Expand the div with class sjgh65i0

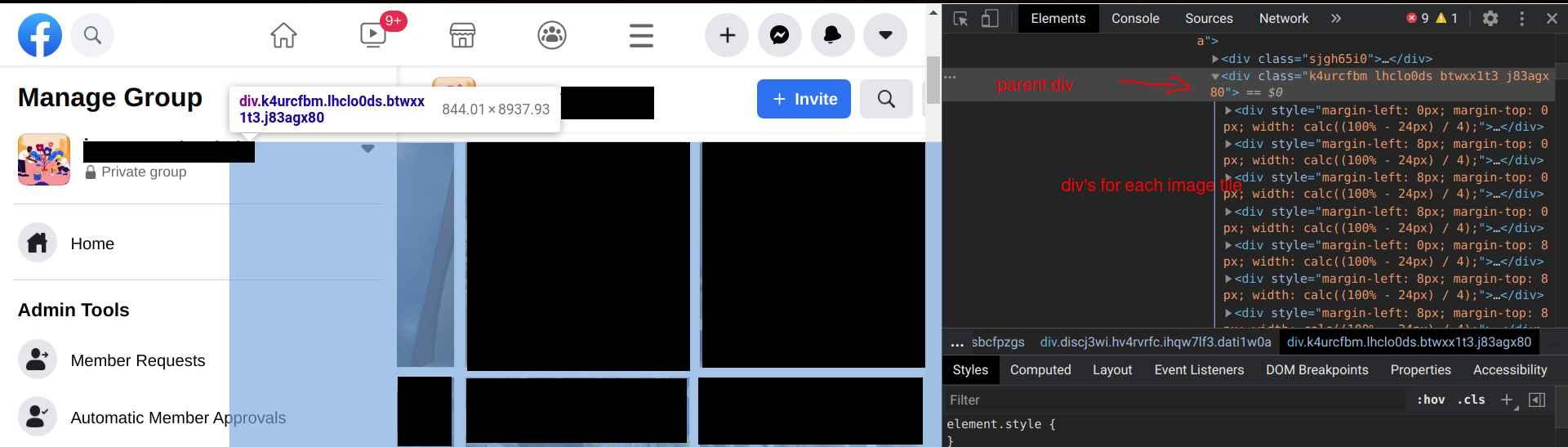pos(1215,59)
